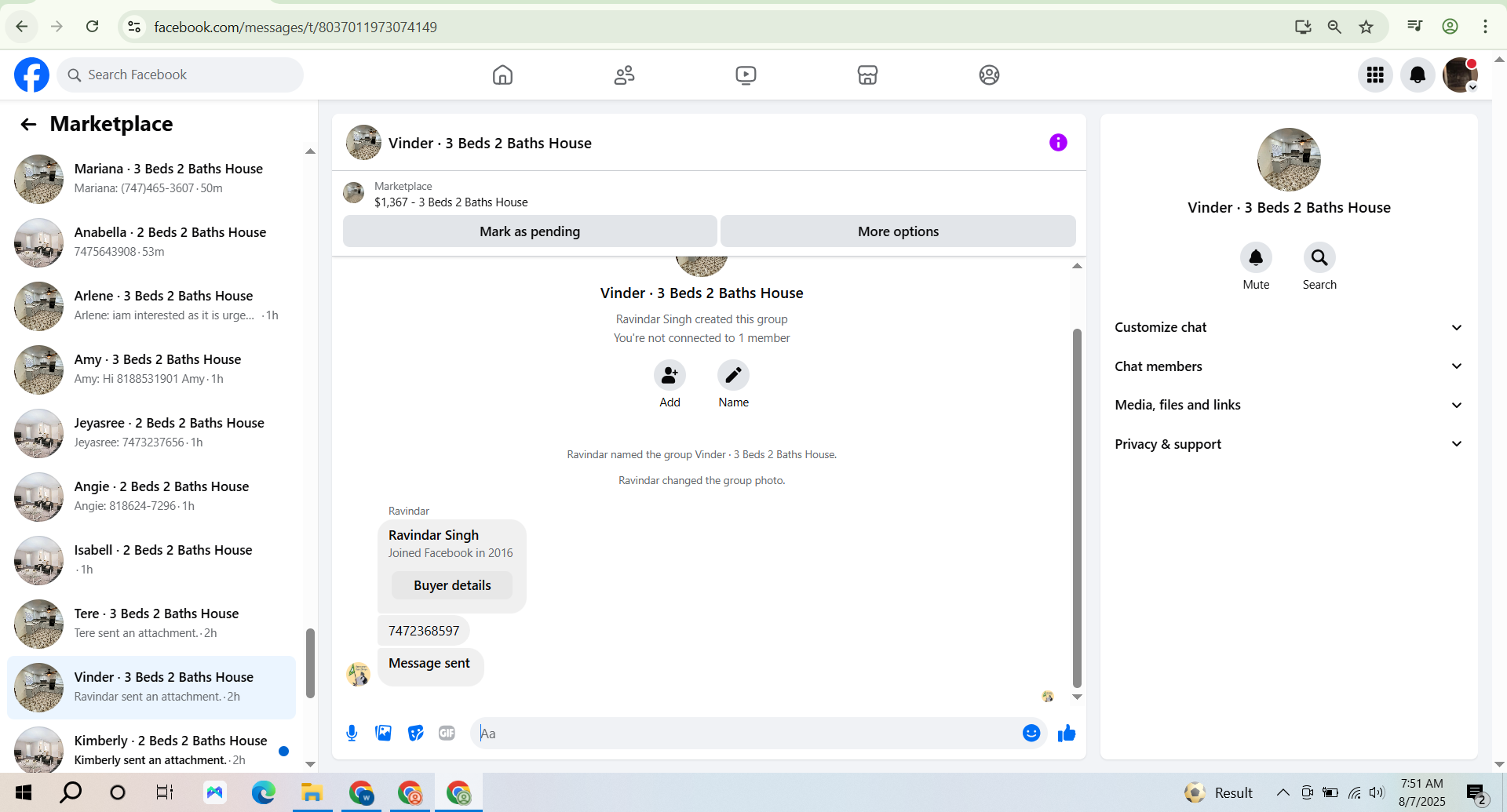Mute the Vinder conversation
The image size is (1507, 812).
1256,257
